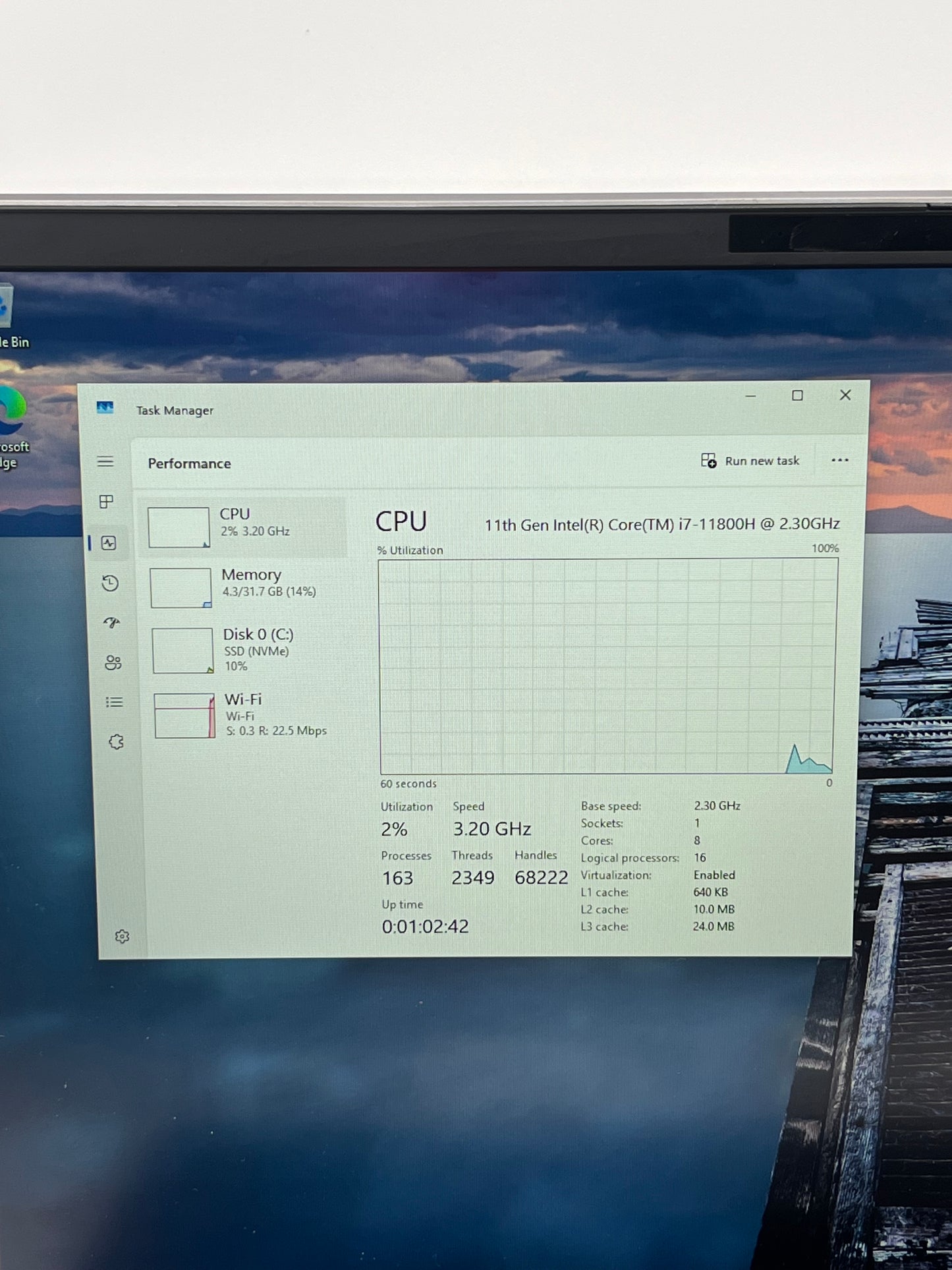Select the Performance page icon
Screen dimensions: 952x1270
click(x=109, y=543)
